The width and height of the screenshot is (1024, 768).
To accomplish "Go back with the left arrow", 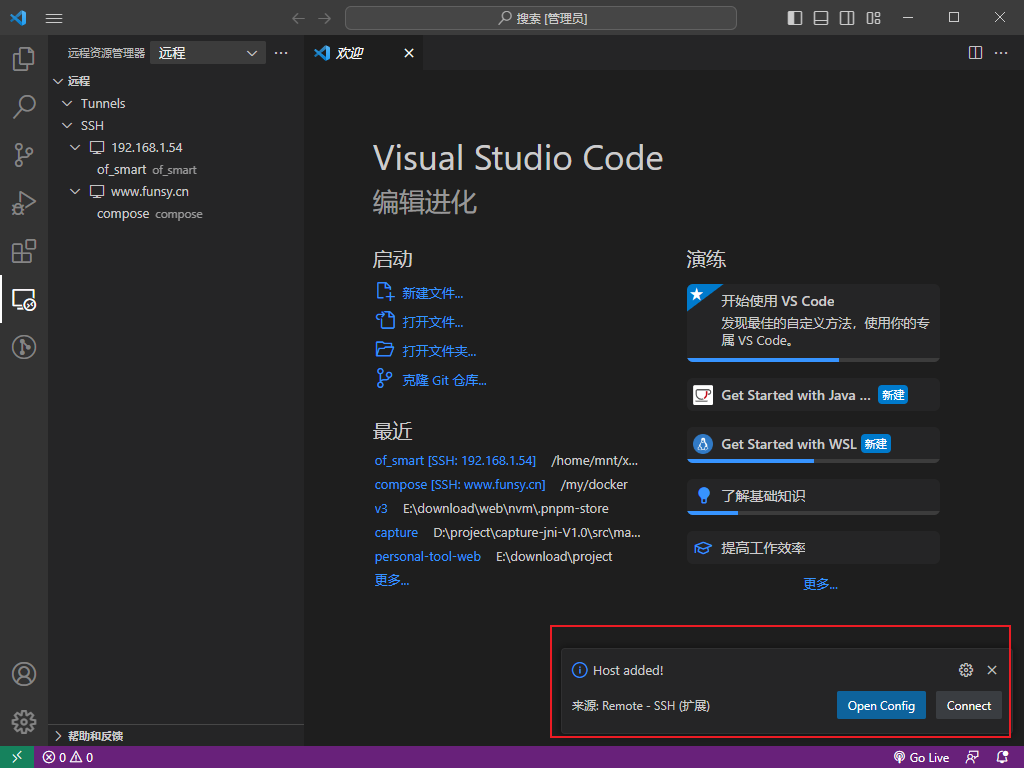I will pyautogui.click(x=298, y=18).
